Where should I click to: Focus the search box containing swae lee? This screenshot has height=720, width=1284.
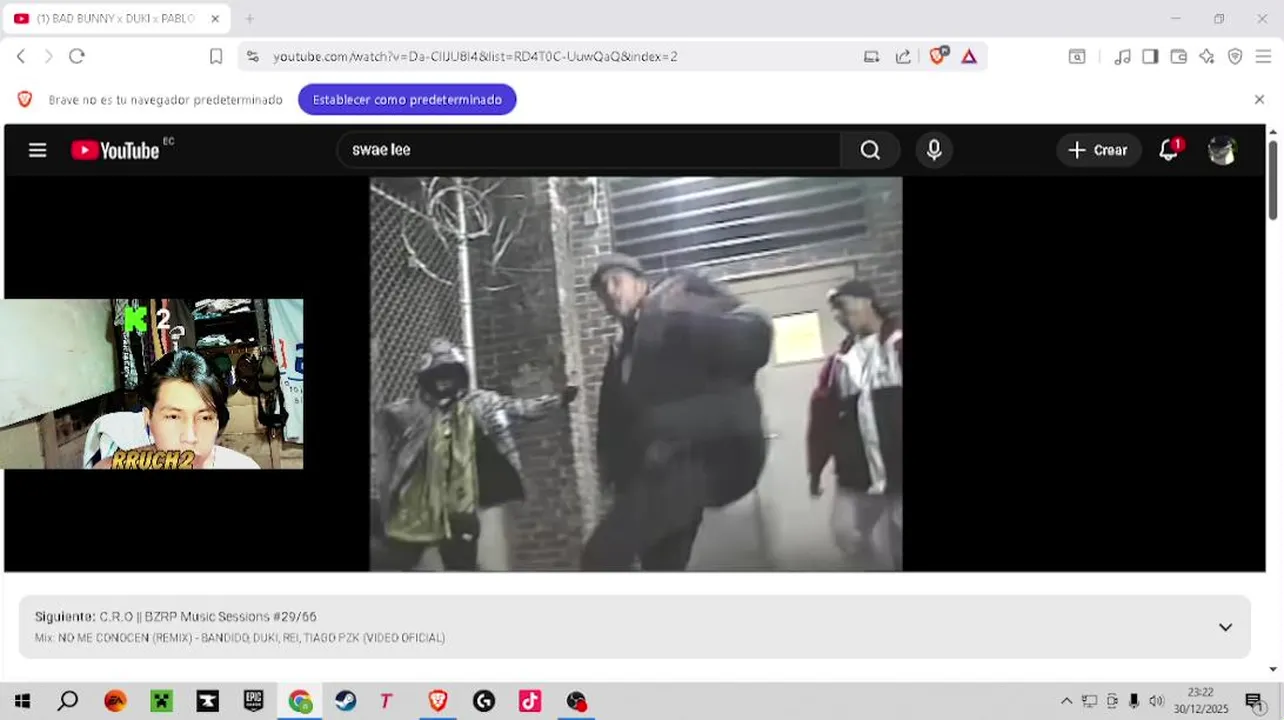590,150
